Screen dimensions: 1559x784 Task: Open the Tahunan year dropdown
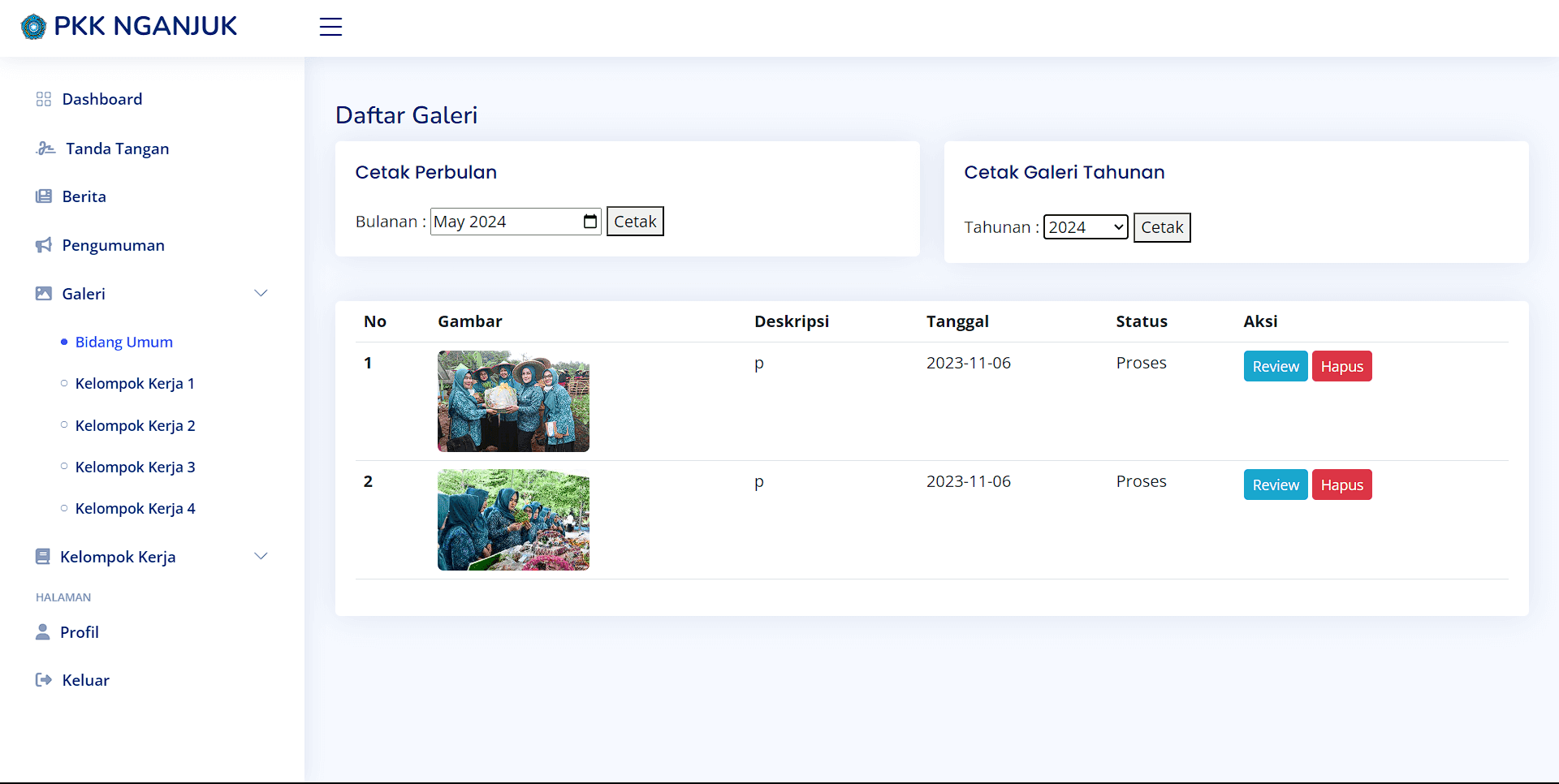coord(1085,227)
